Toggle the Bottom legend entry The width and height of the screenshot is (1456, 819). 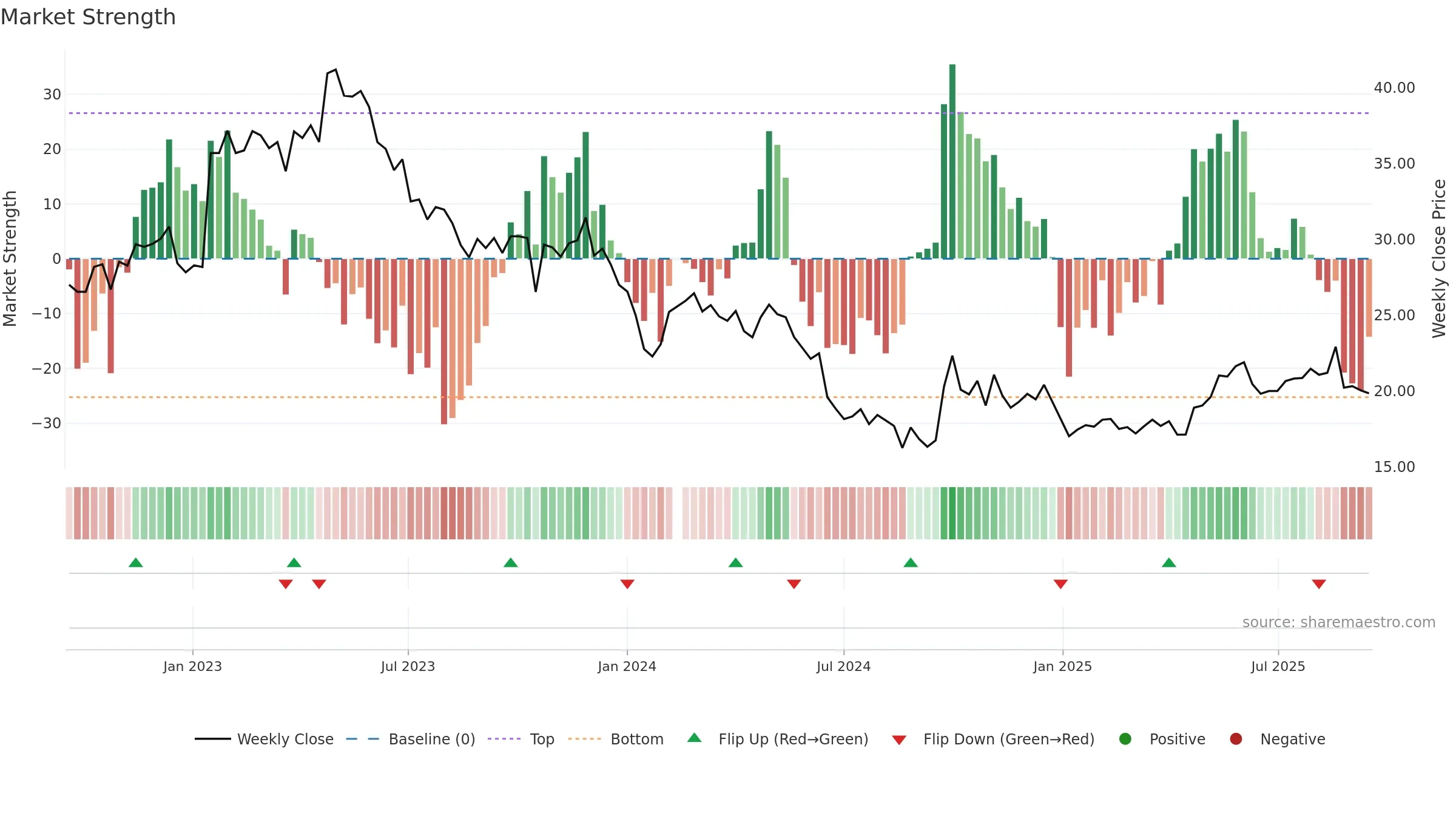637,739
